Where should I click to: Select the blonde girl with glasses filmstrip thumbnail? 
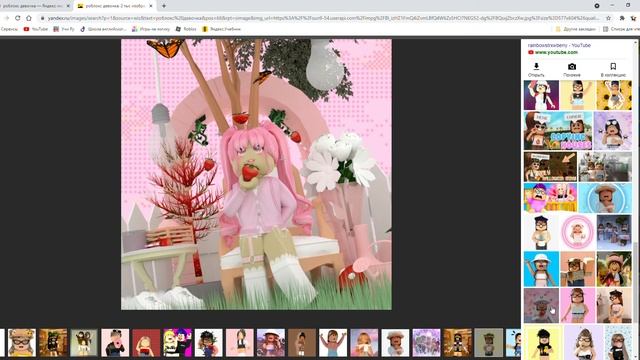coord(22,343)
